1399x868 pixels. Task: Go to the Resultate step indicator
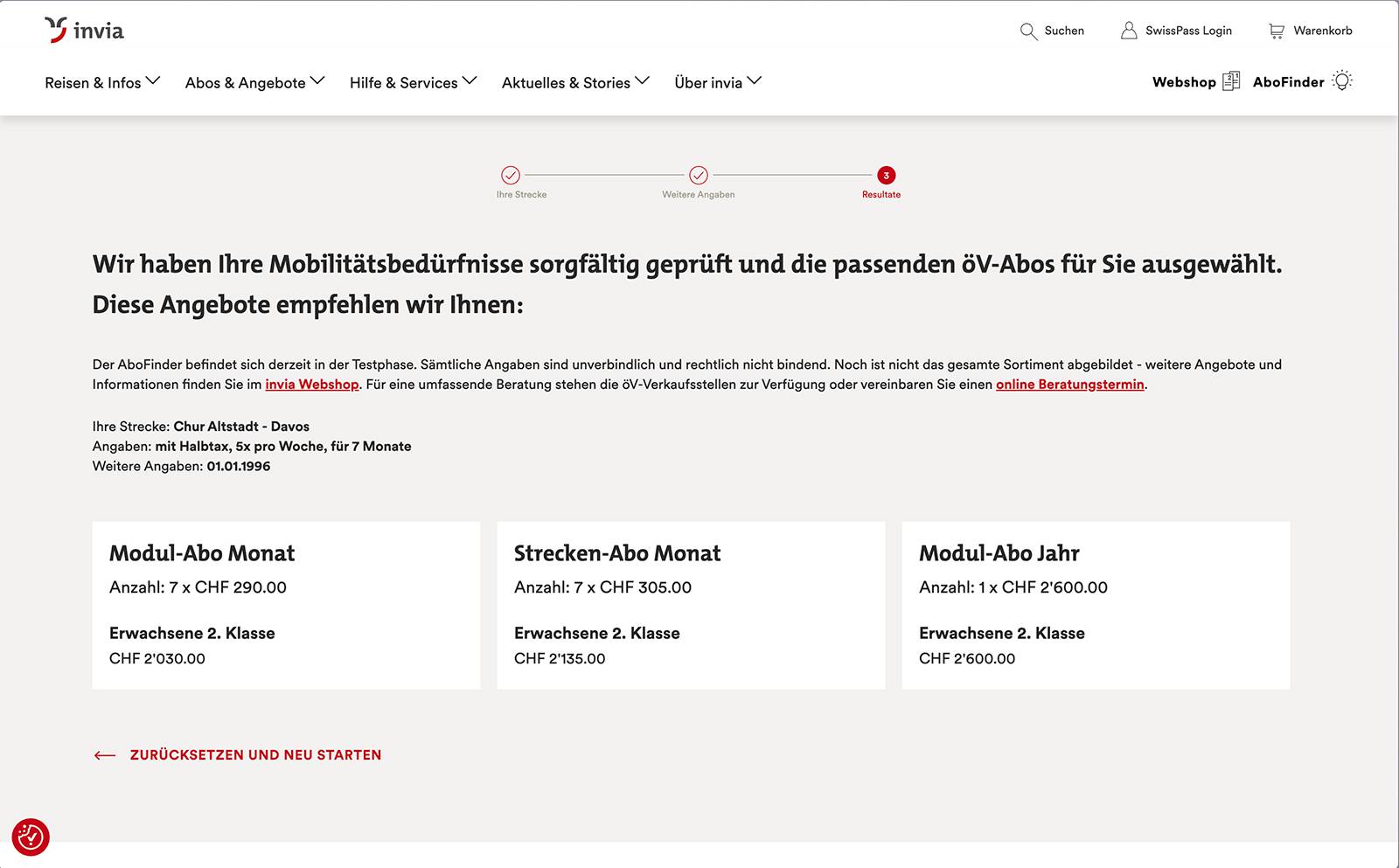pyautogui.click(x=880, y=194)
